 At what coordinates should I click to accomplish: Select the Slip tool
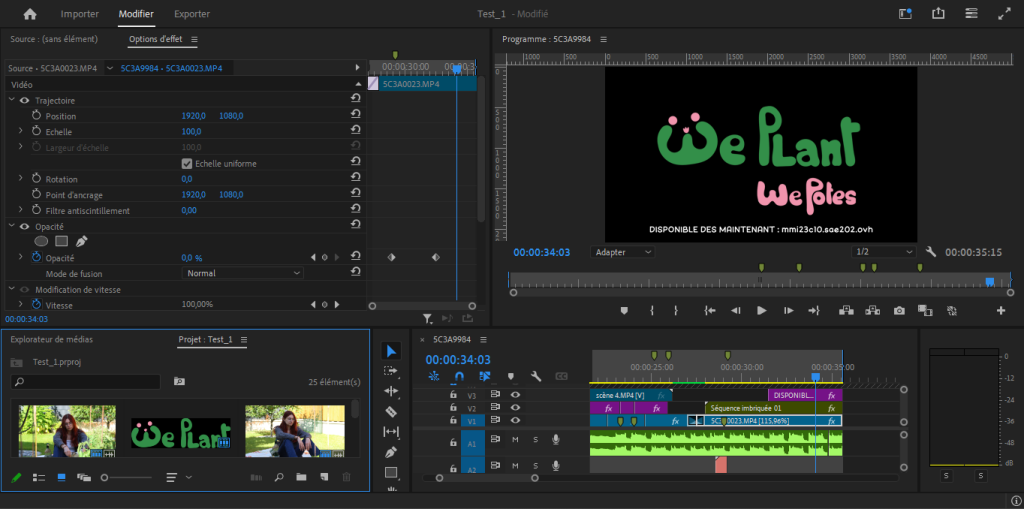tap(391, 431)
